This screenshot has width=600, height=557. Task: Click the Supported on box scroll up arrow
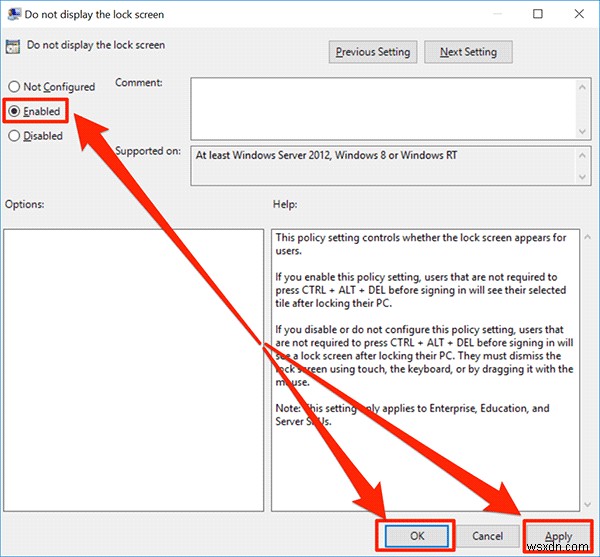(582, 156)
